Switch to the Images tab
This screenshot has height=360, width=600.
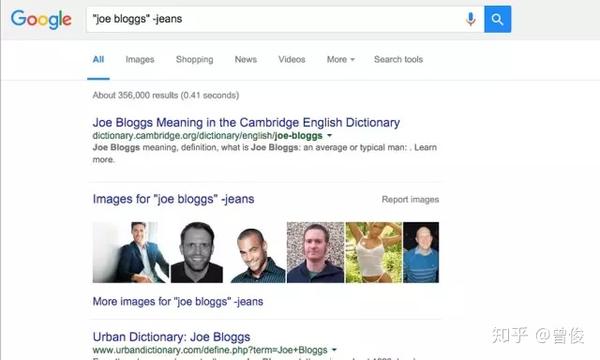click(140, 60)
